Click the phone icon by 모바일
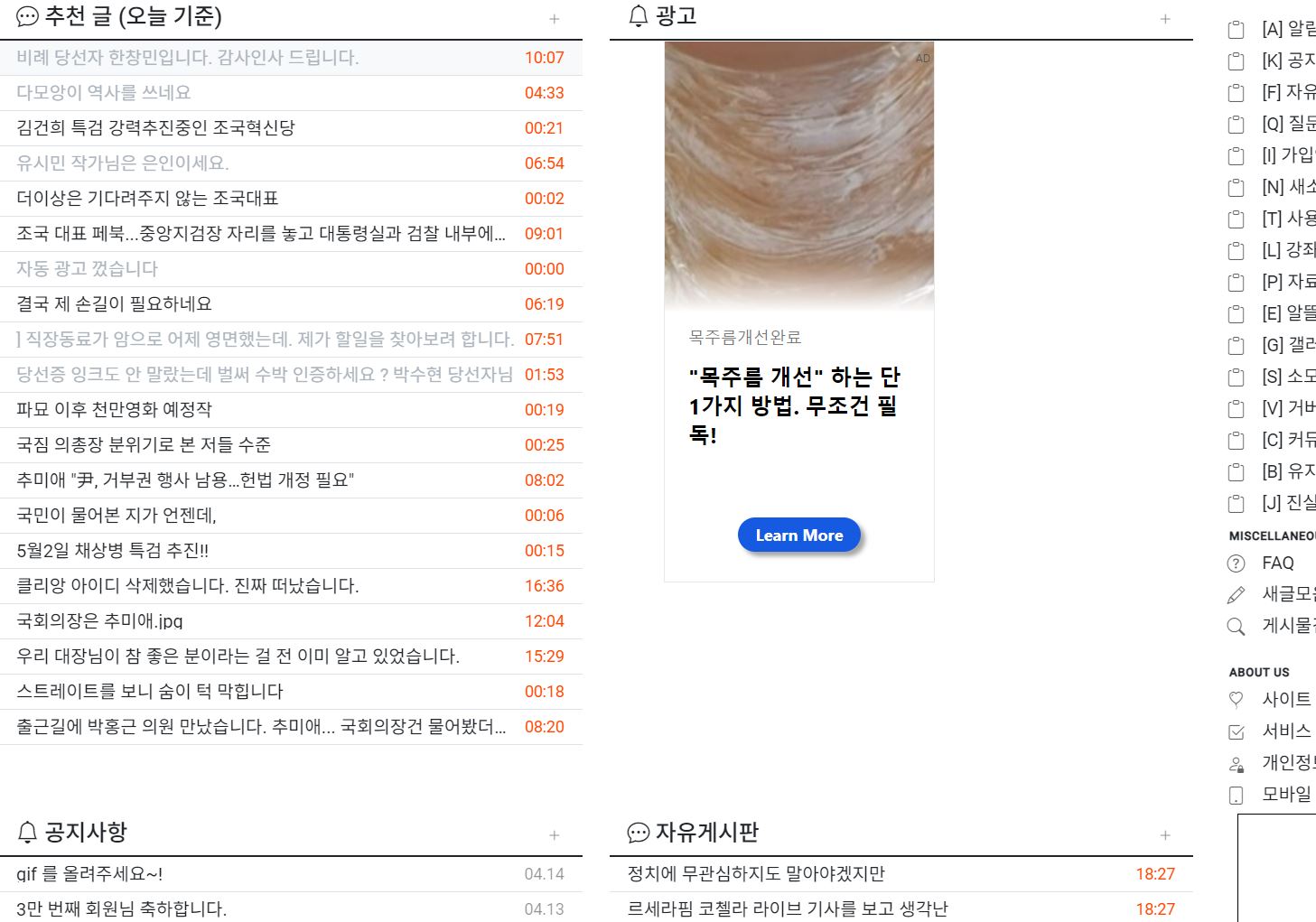The width and height of the screenshot is (1316, 922). [x=1237, y=796]
